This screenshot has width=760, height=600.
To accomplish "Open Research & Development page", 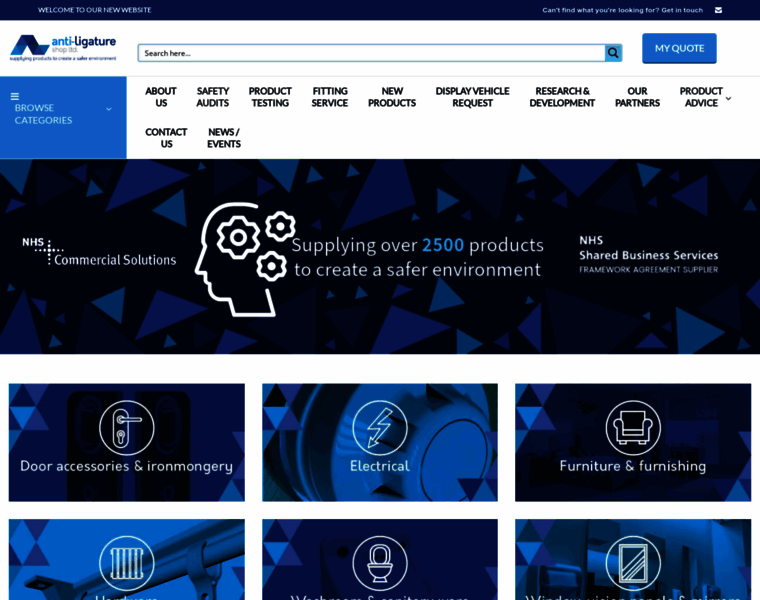I will pyautogui.click(x=562, y=97).
